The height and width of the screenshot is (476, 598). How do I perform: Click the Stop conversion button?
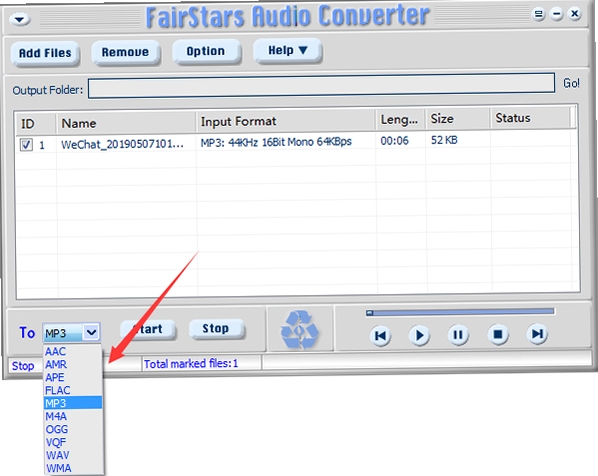pos(216,329)
